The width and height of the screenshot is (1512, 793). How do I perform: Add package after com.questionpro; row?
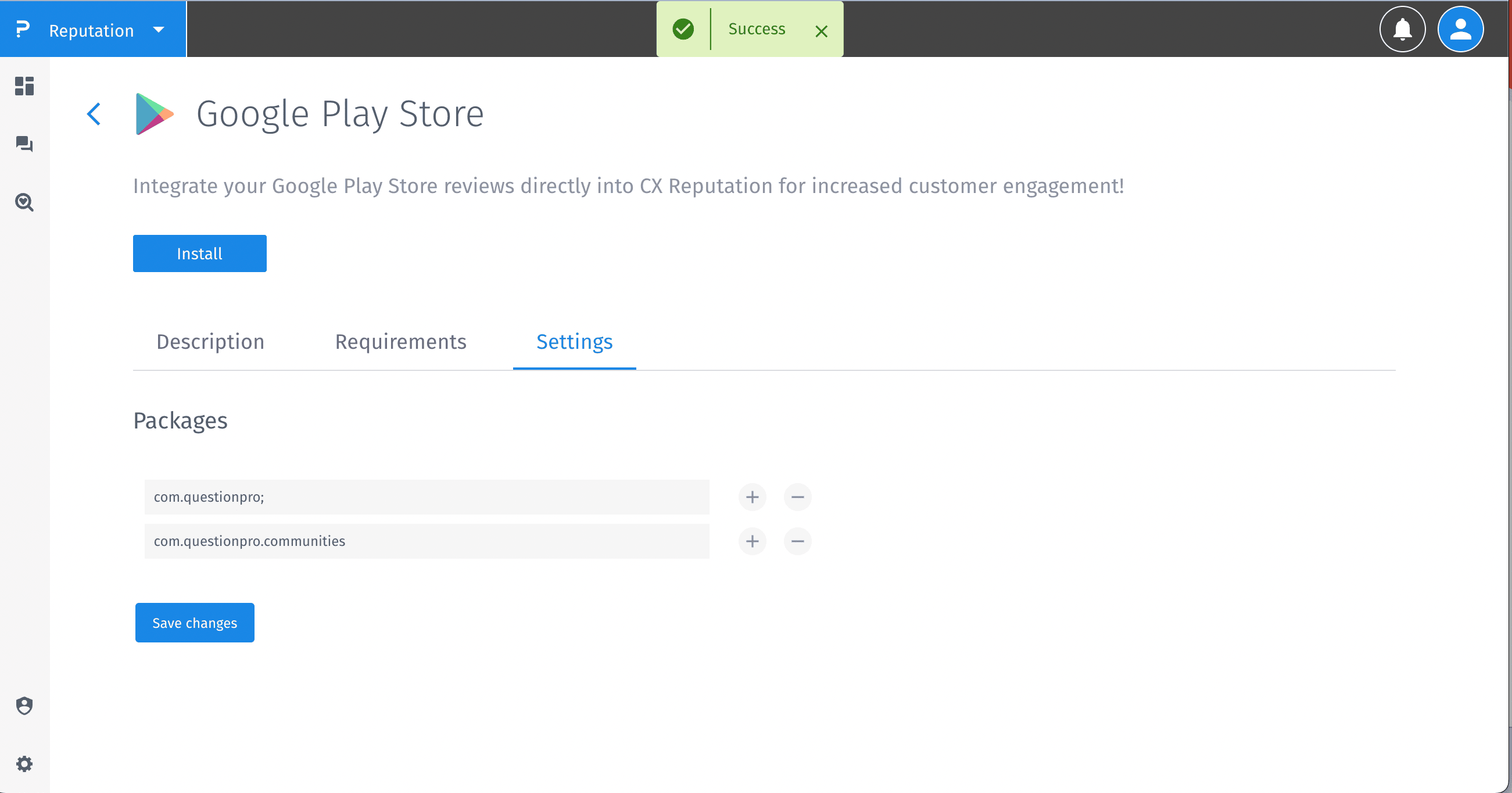pos(752,498)
